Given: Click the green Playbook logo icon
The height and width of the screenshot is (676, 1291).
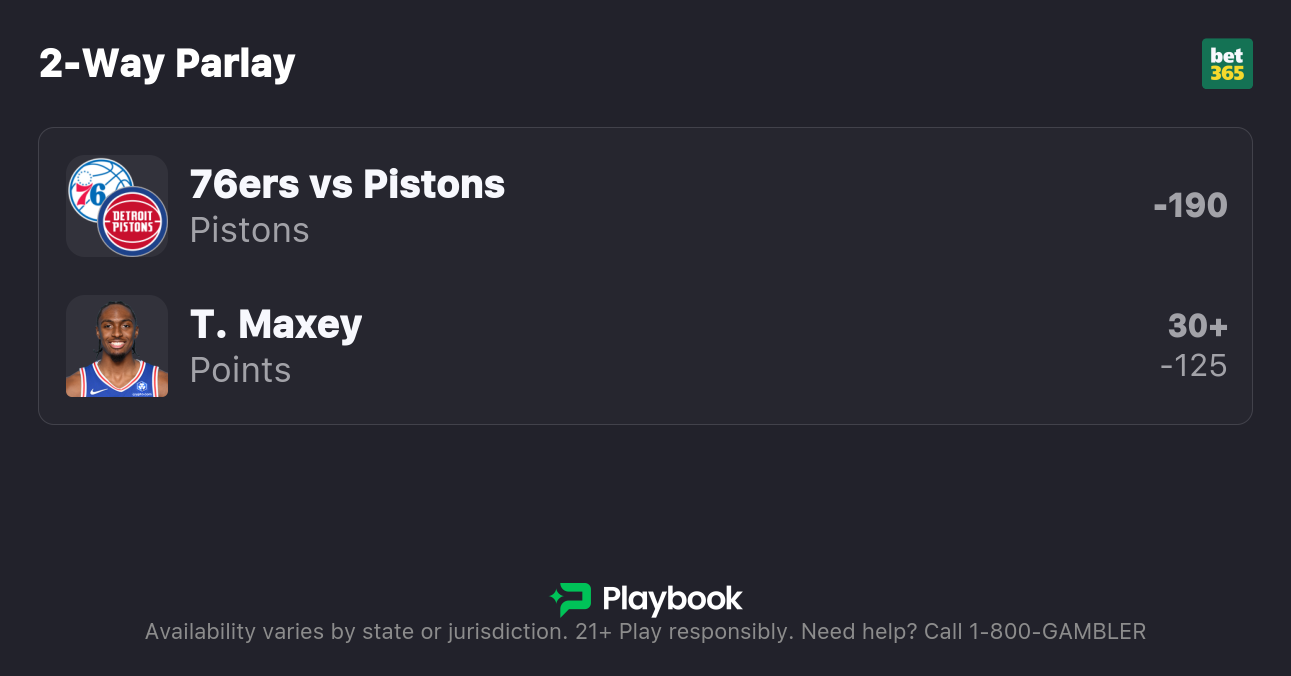Looking at the screenshot, I should pos(571,599).
